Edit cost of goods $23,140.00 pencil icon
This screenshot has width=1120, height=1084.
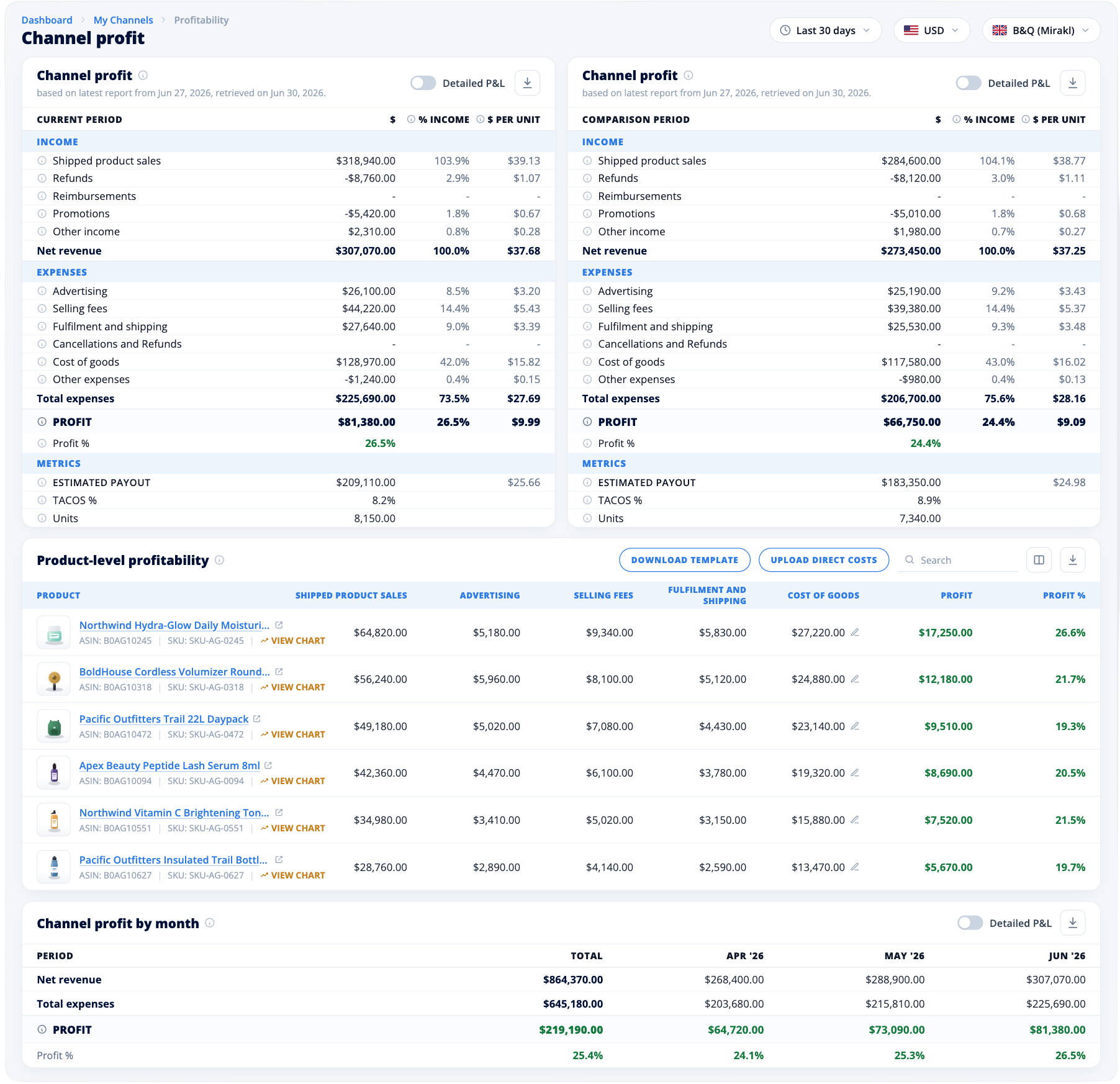click(x=855, y=726)
